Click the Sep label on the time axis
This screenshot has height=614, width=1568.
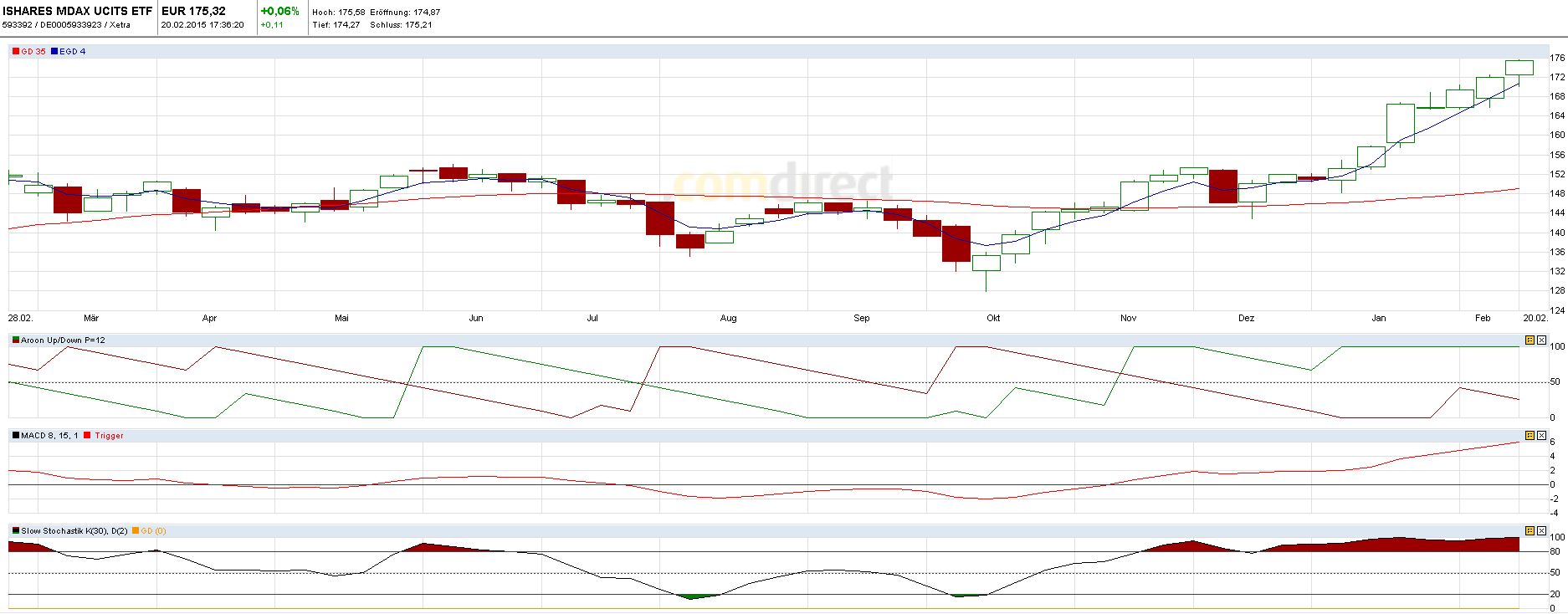[862, 319]
